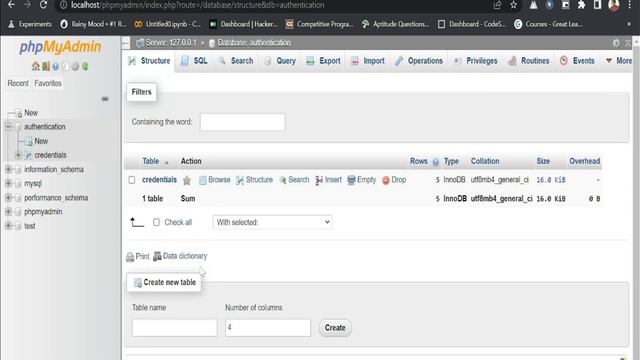Open the Favorites tables list

click(x=48, y=83)
